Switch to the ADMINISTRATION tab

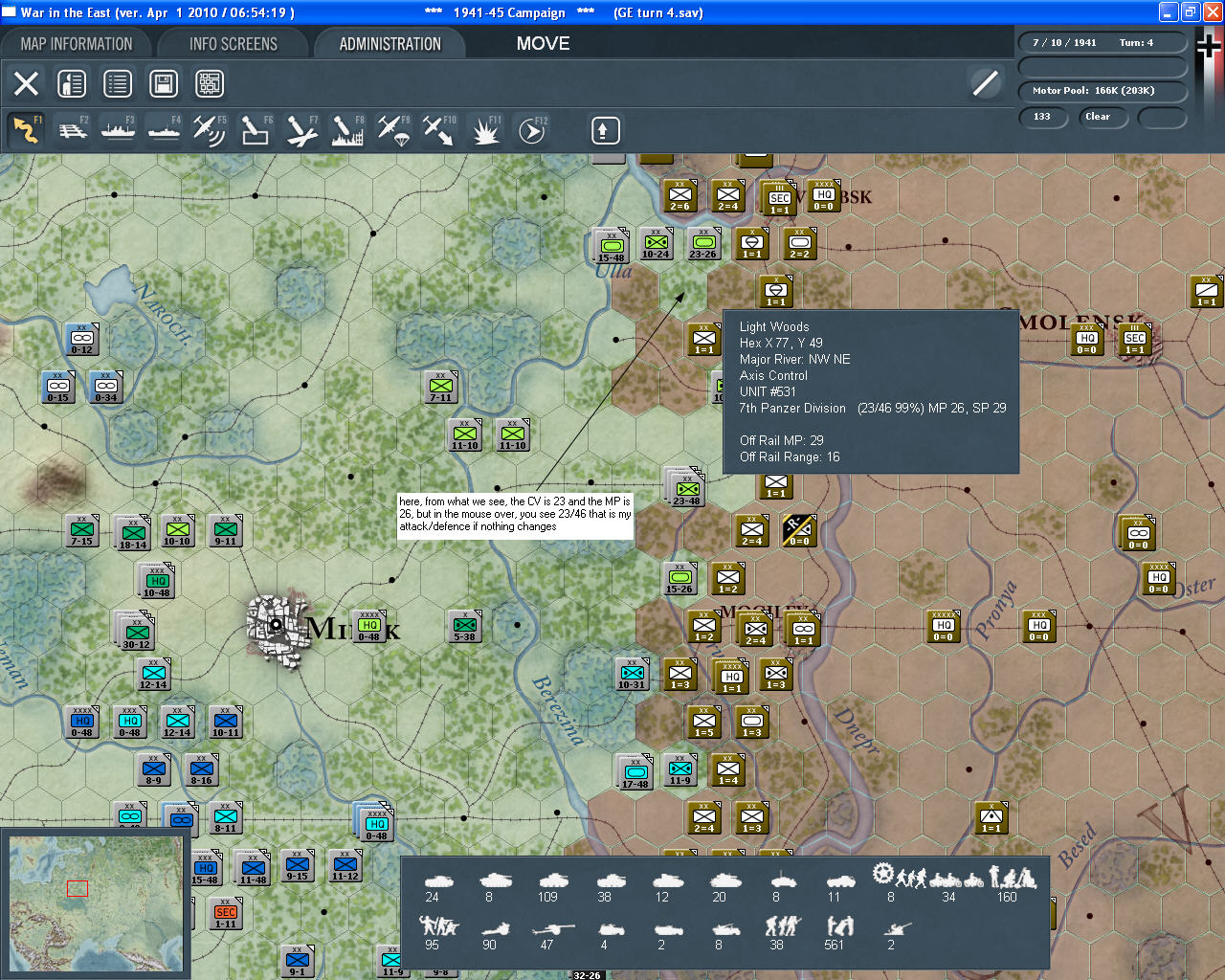coord(390,44)
